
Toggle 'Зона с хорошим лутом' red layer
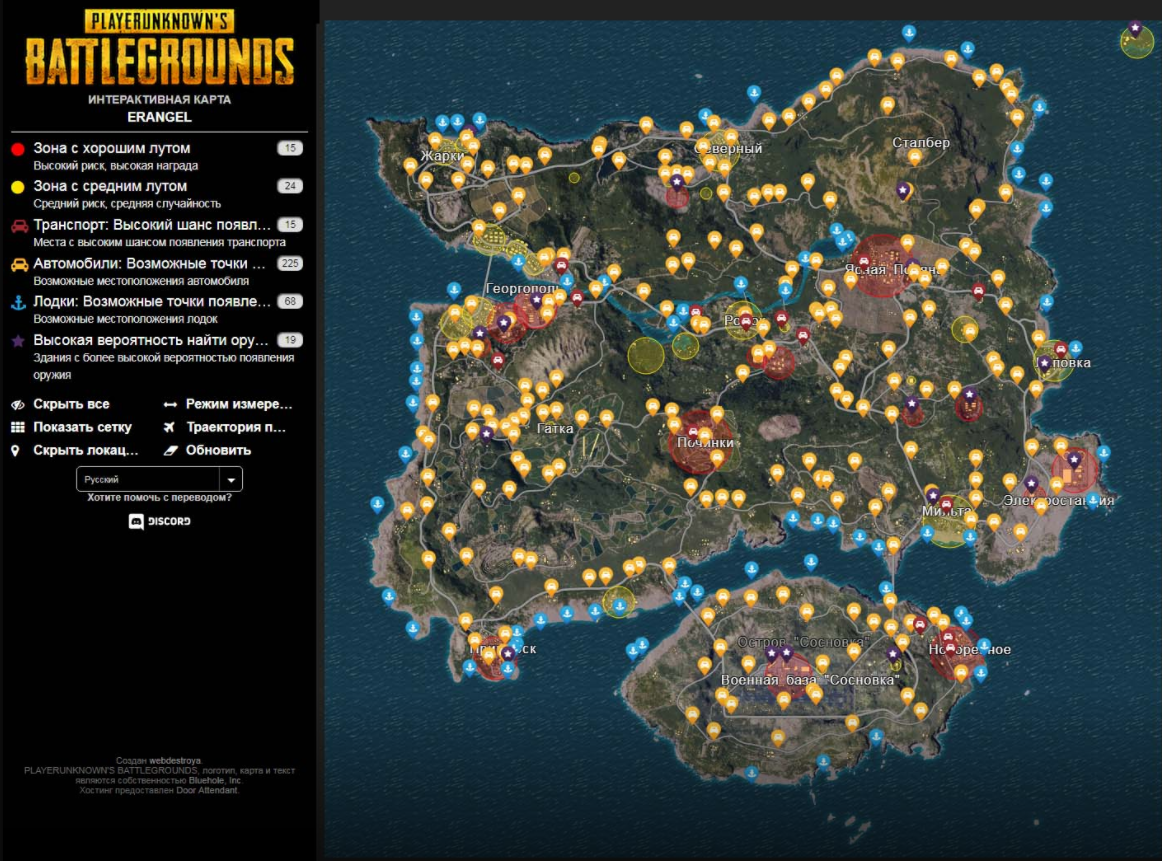pos(159,156)
